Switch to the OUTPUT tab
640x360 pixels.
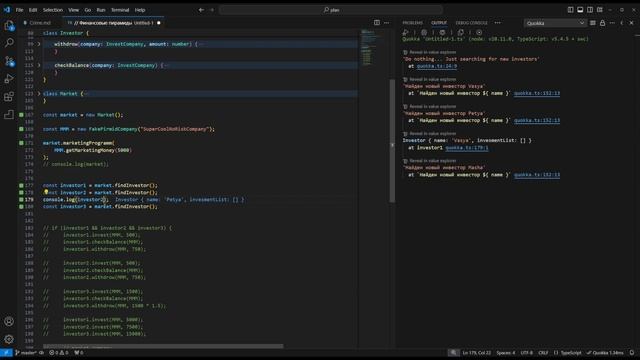tap(439, 23)
